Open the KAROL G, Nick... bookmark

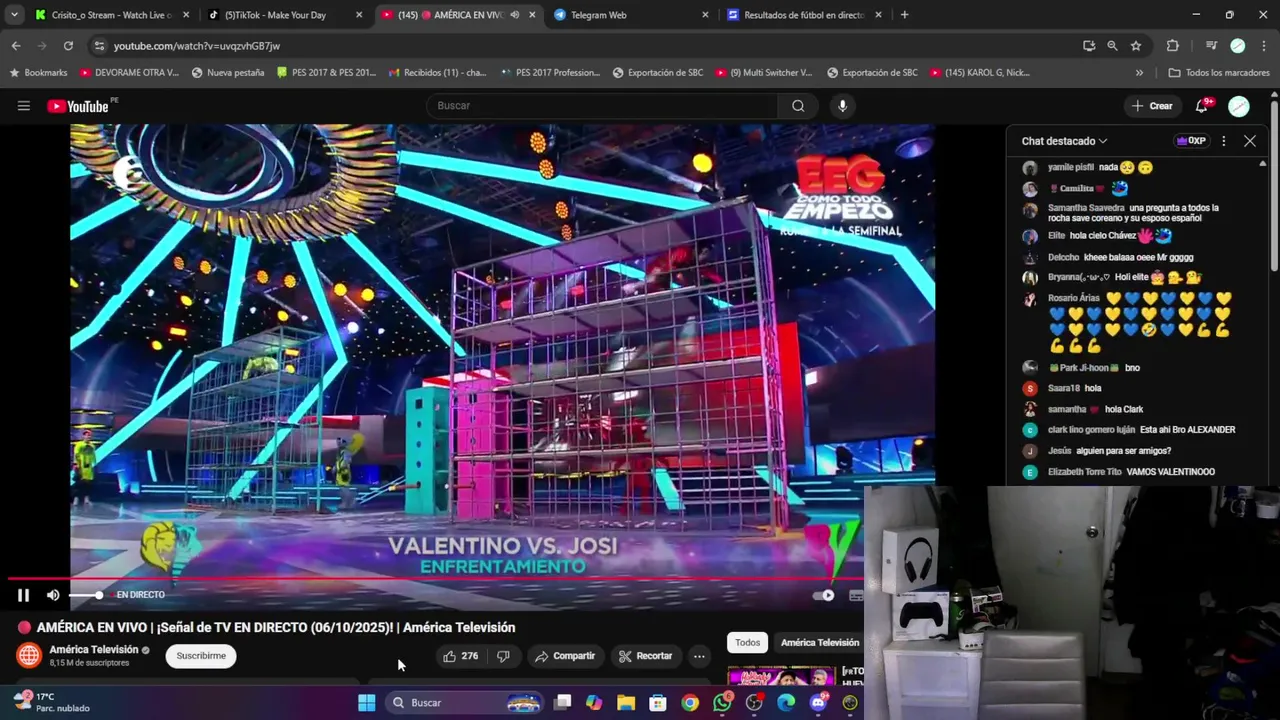point(980,73)
